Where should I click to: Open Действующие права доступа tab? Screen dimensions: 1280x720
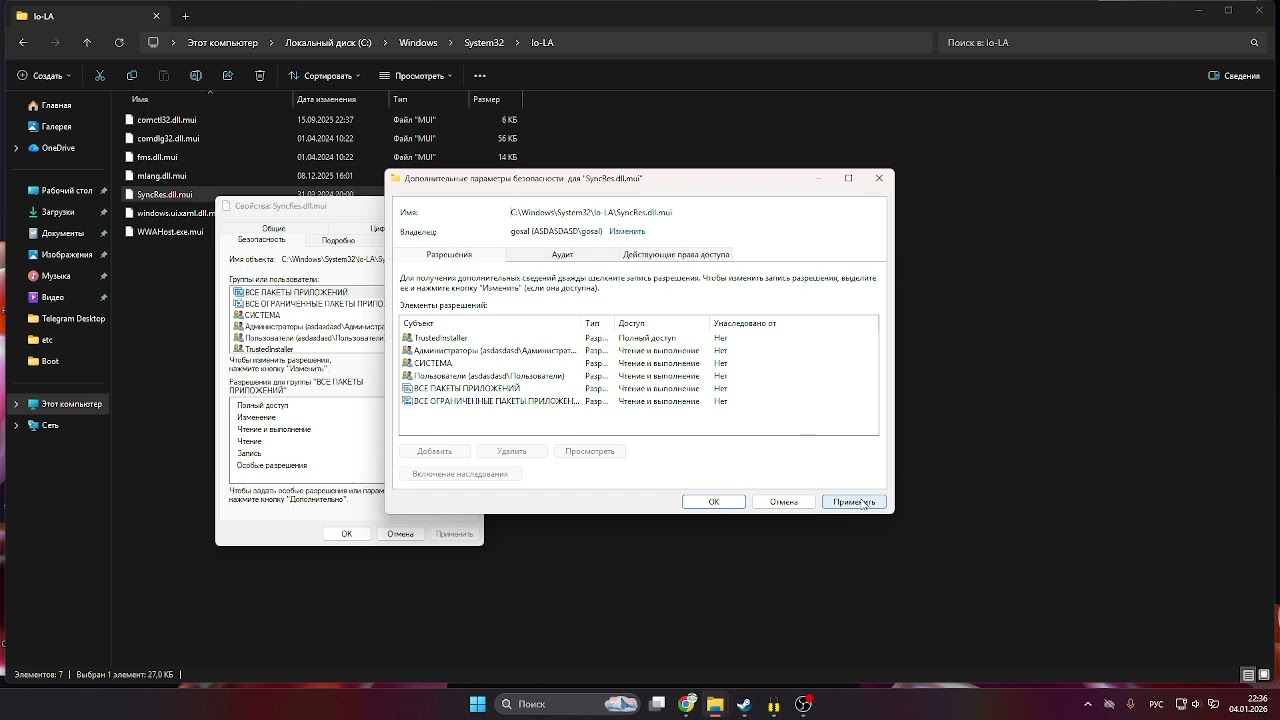tap(676, 254)
